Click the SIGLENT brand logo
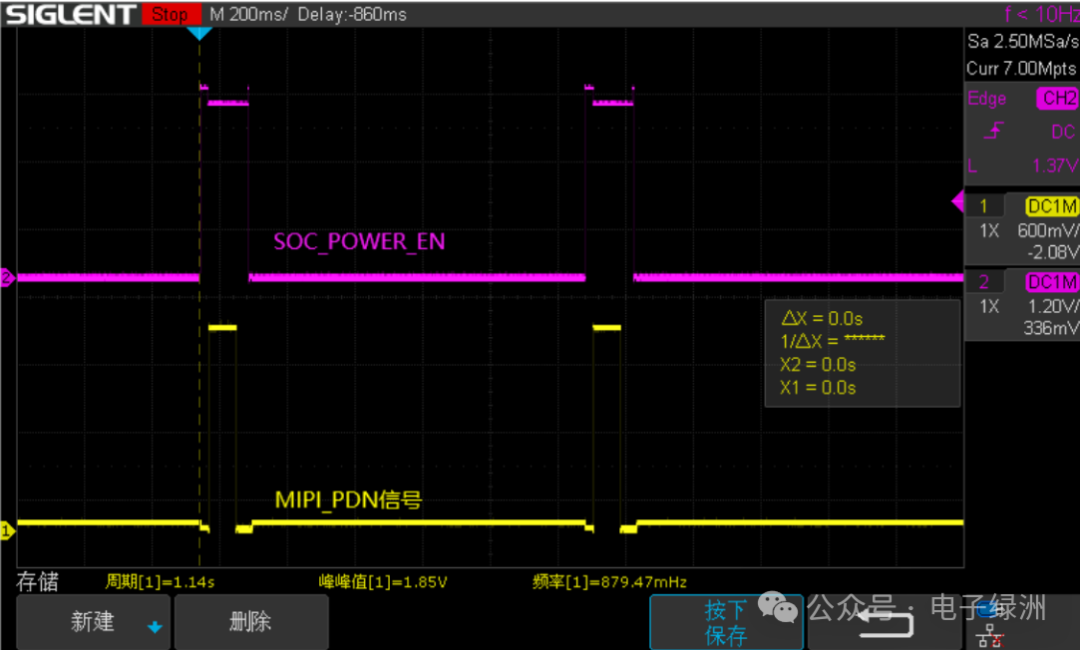The width and height of the screenshot is (1080, 650). [x=70, y=14]
